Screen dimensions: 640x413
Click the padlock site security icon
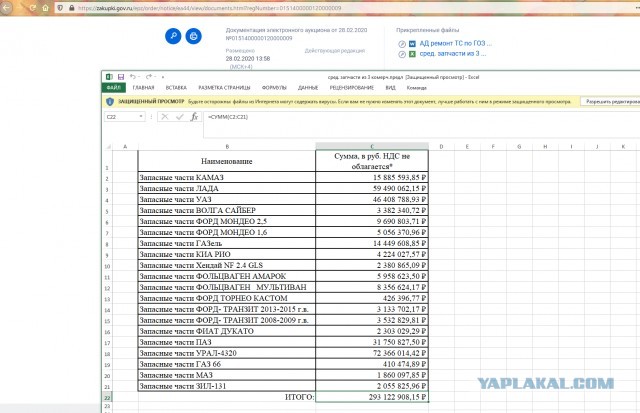coord(72,8)
